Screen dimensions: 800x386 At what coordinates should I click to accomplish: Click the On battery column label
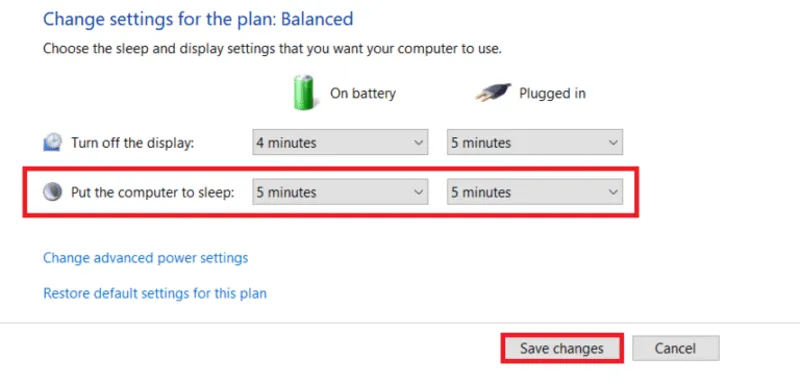coord(363,93)
